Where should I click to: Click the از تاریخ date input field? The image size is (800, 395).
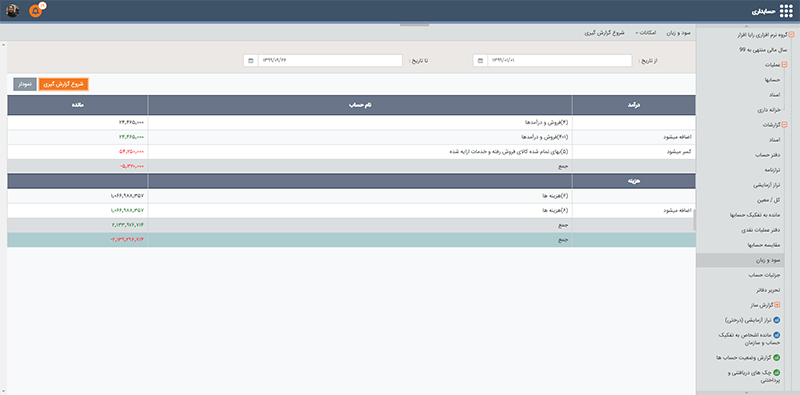[559, 60]
